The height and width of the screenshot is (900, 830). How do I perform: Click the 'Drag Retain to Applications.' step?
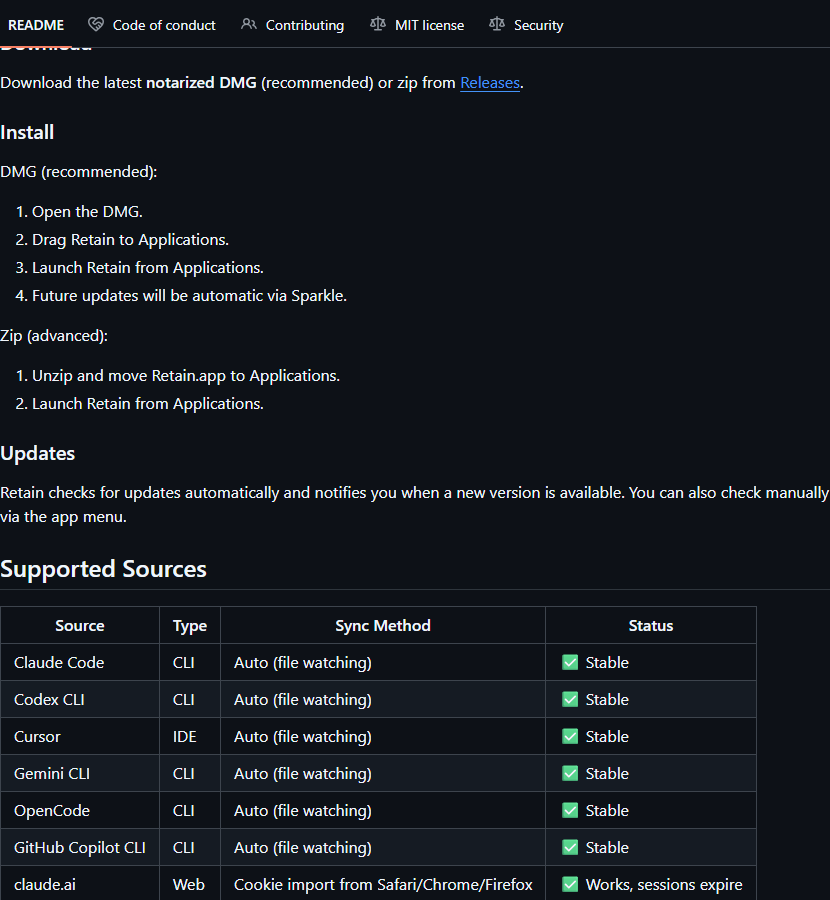(x=130, y=239)
